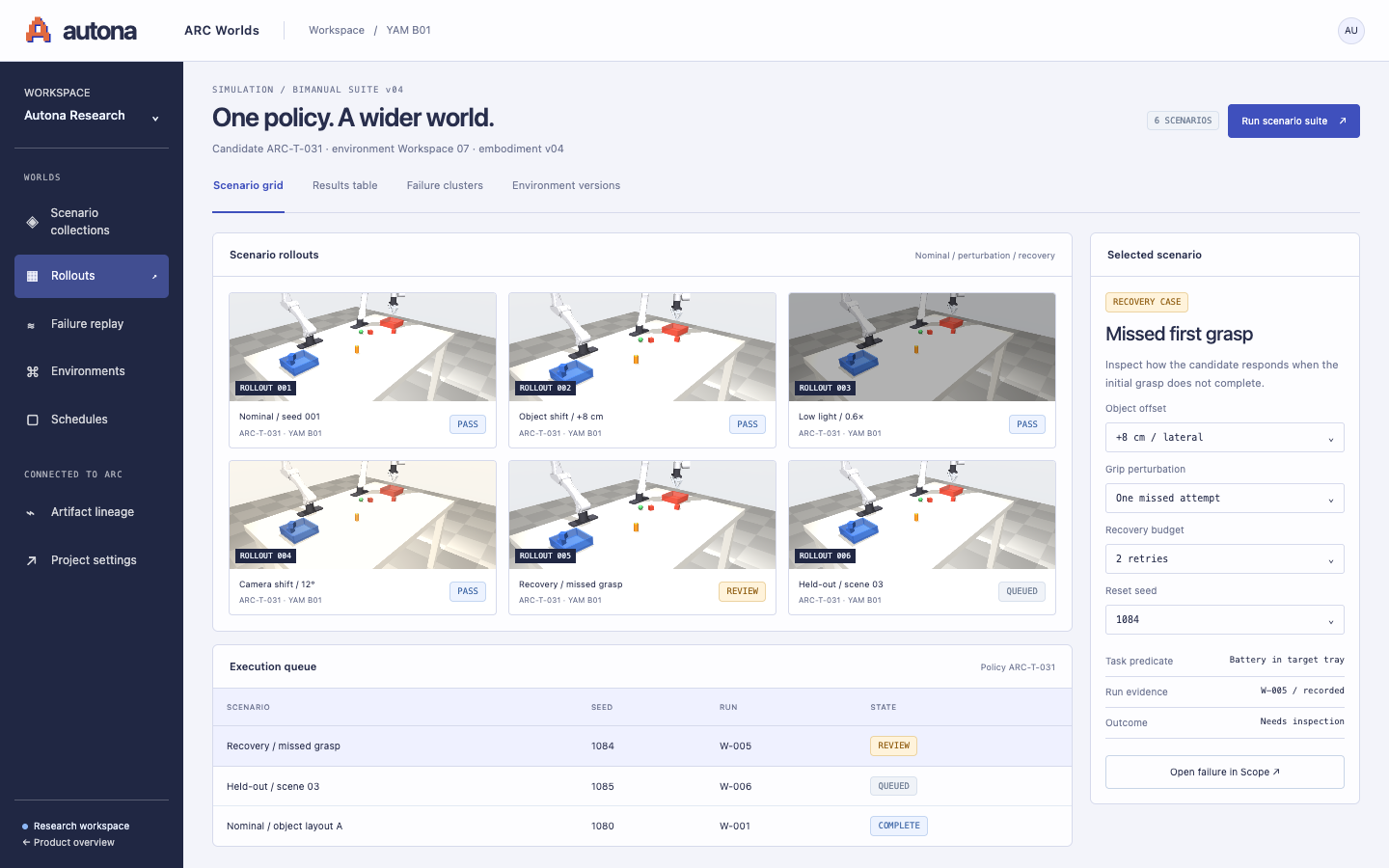Click run W-005 in queue
1389x868 pixels.
[735, 746]
